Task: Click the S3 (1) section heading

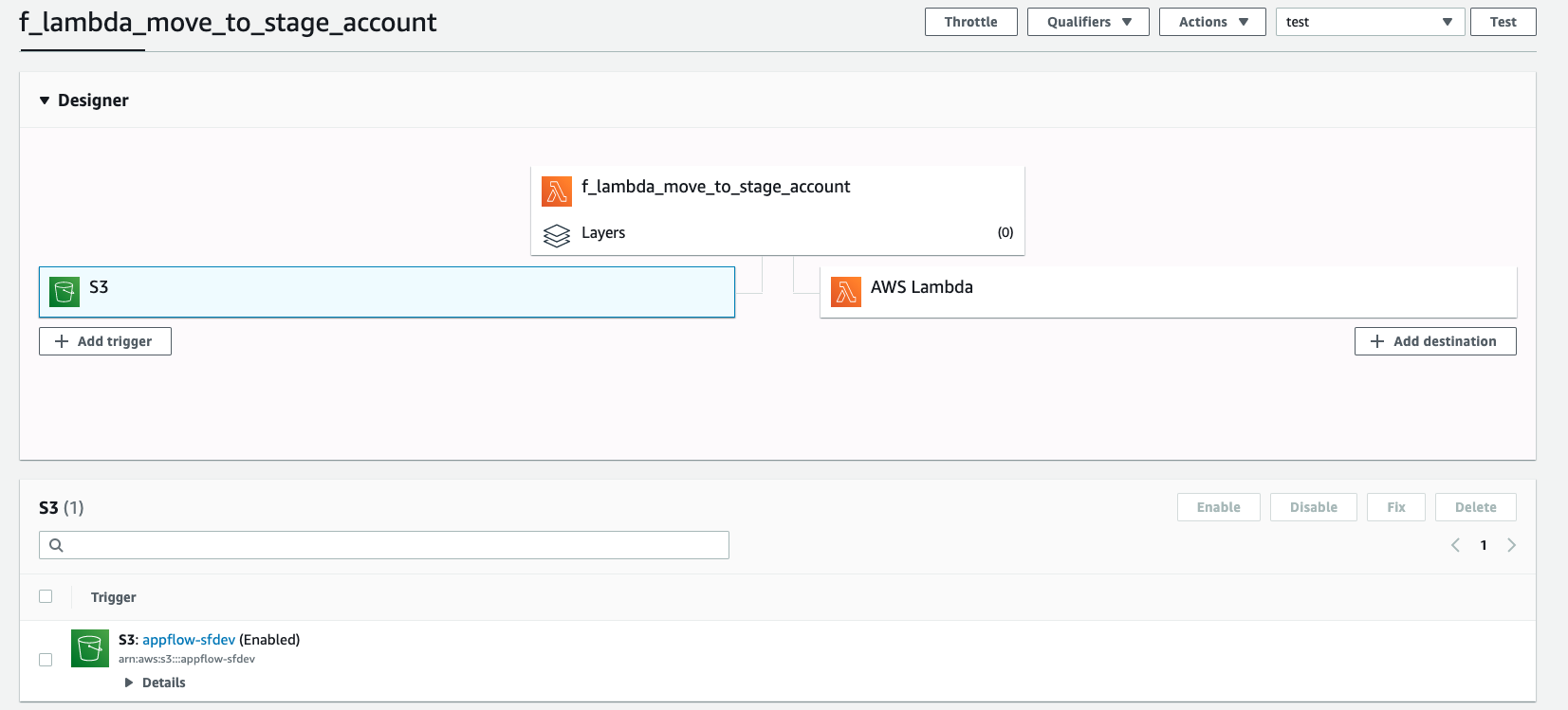Action: click(x=62, y=508)
